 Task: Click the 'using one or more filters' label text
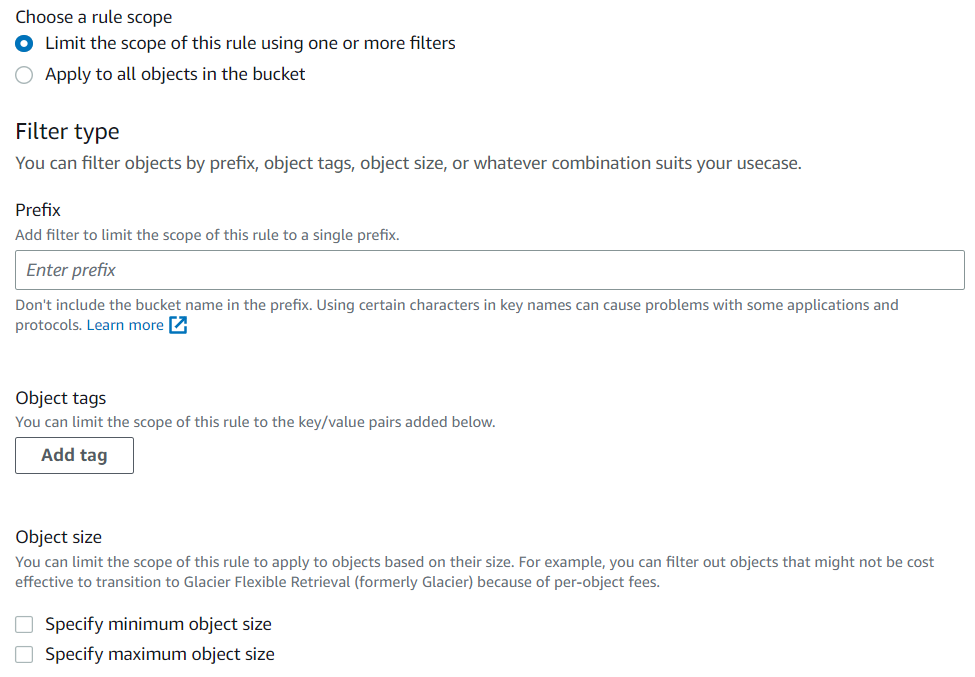[358, 43]
